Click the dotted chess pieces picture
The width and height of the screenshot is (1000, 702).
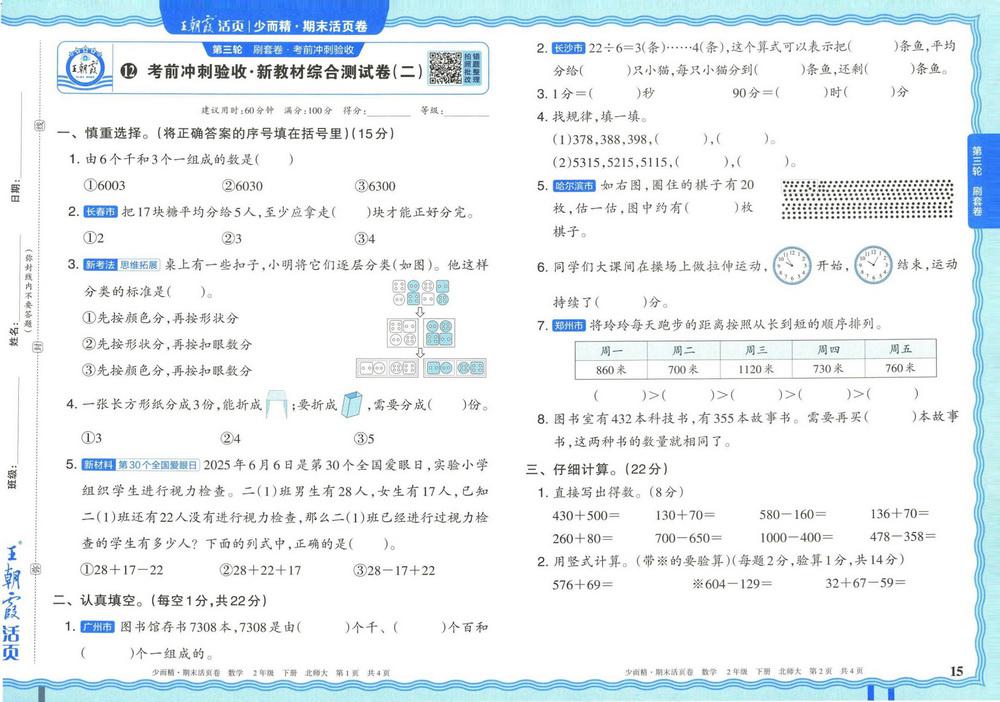(x=867, y=200)
